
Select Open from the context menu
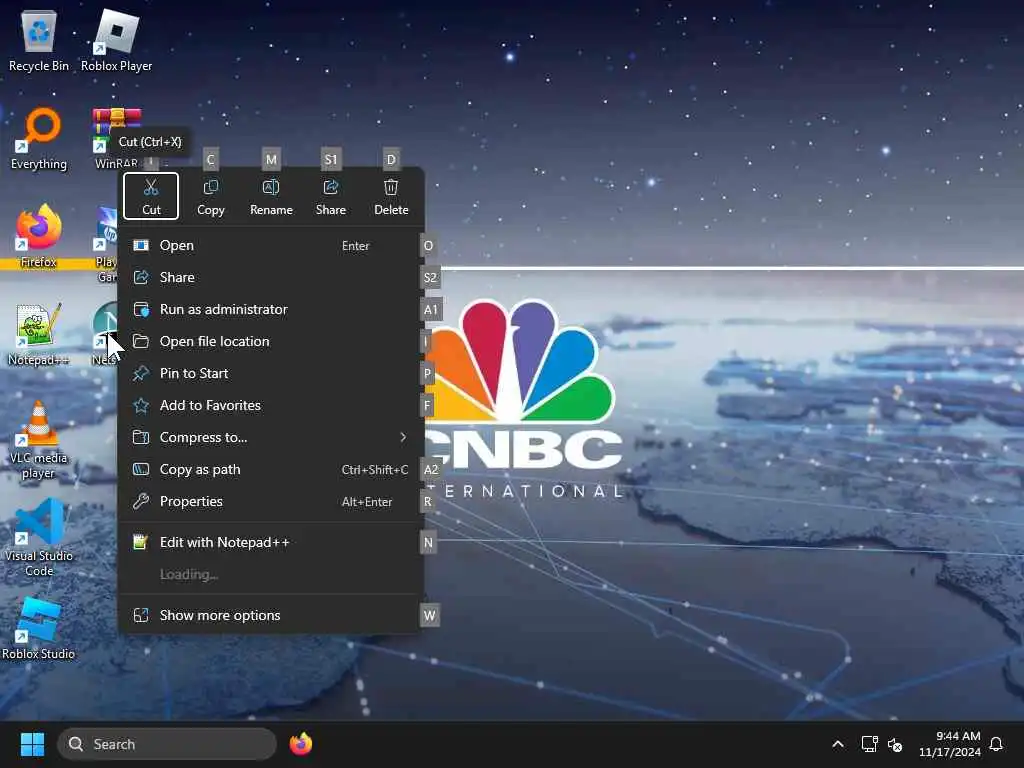tap(271, 246)
